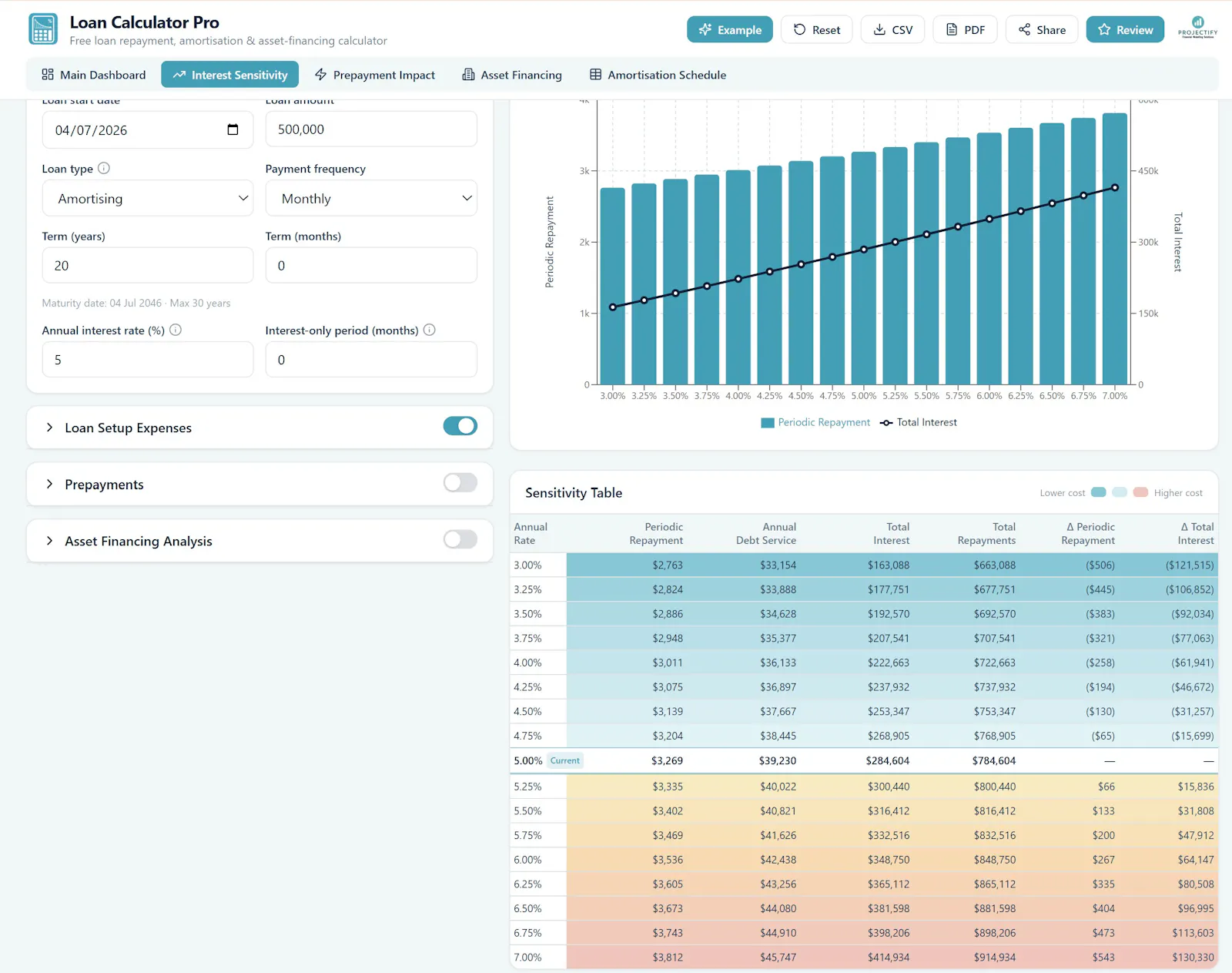Click the $3,812 periodic repayment cell
This screenshot has height=973, width=1232.
pos(668,957)
